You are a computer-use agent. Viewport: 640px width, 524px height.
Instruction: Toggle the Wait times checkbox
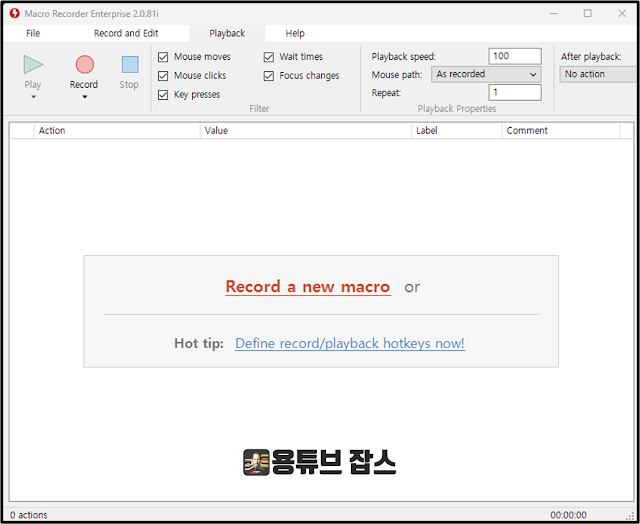click(x=269, y=57)
